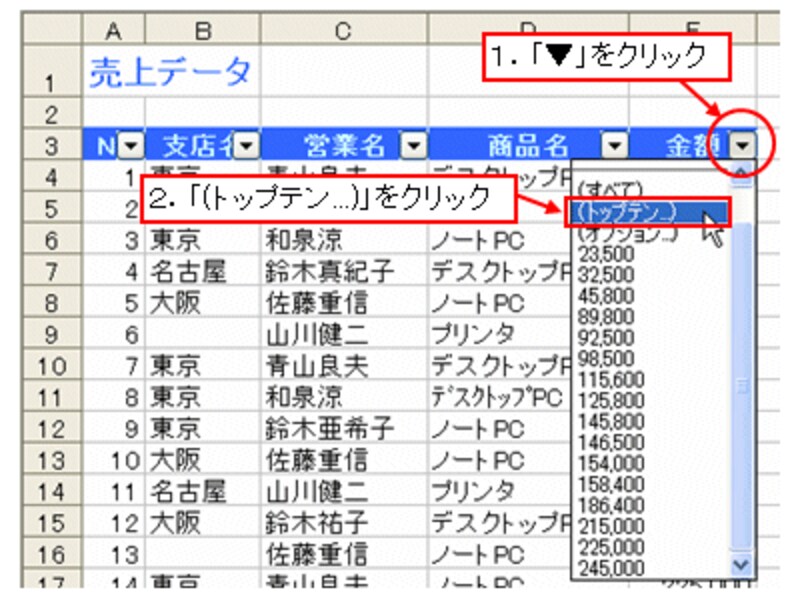Select value 125,800 in filter list
Image resolution: width=800 pixels, height=596 pixels.
[611, 400]
